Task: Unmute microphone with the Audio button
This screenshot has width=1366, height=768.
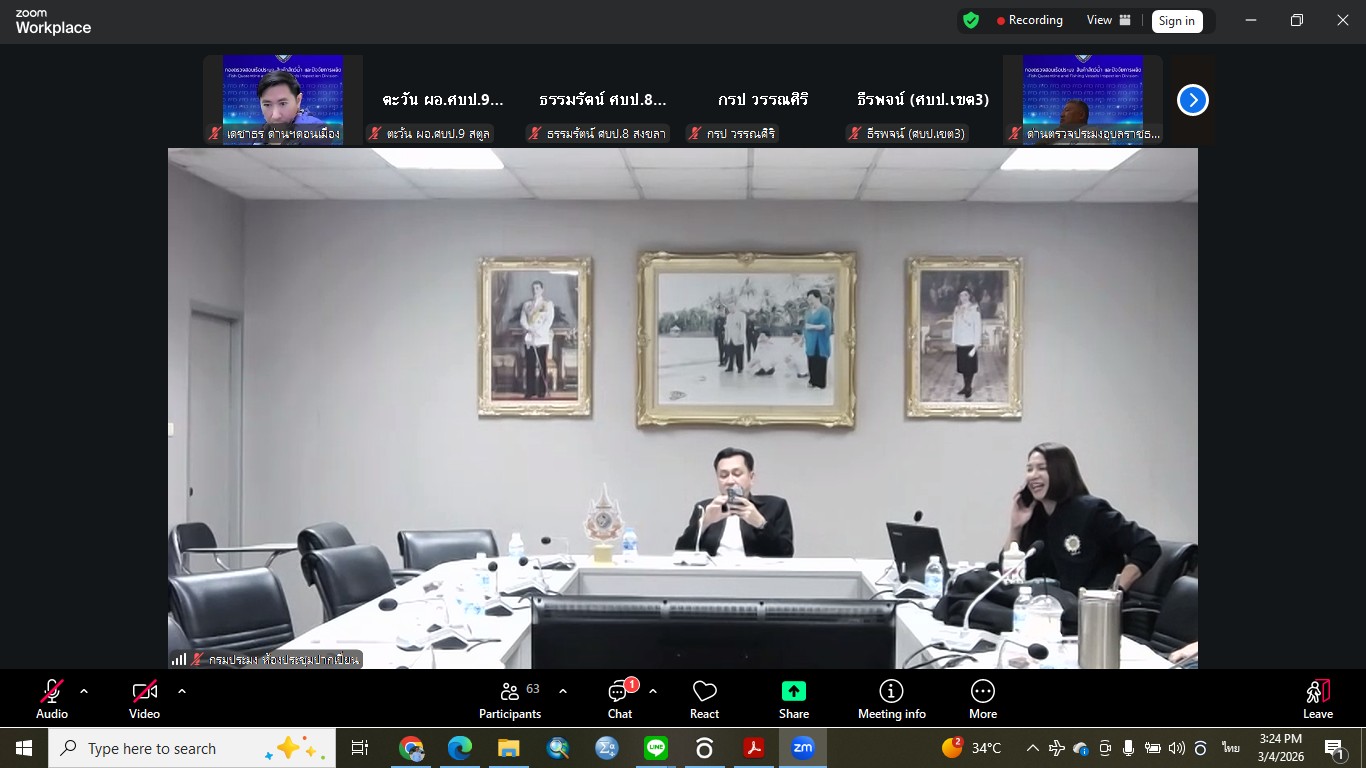Action: click(x=52, y=698)
